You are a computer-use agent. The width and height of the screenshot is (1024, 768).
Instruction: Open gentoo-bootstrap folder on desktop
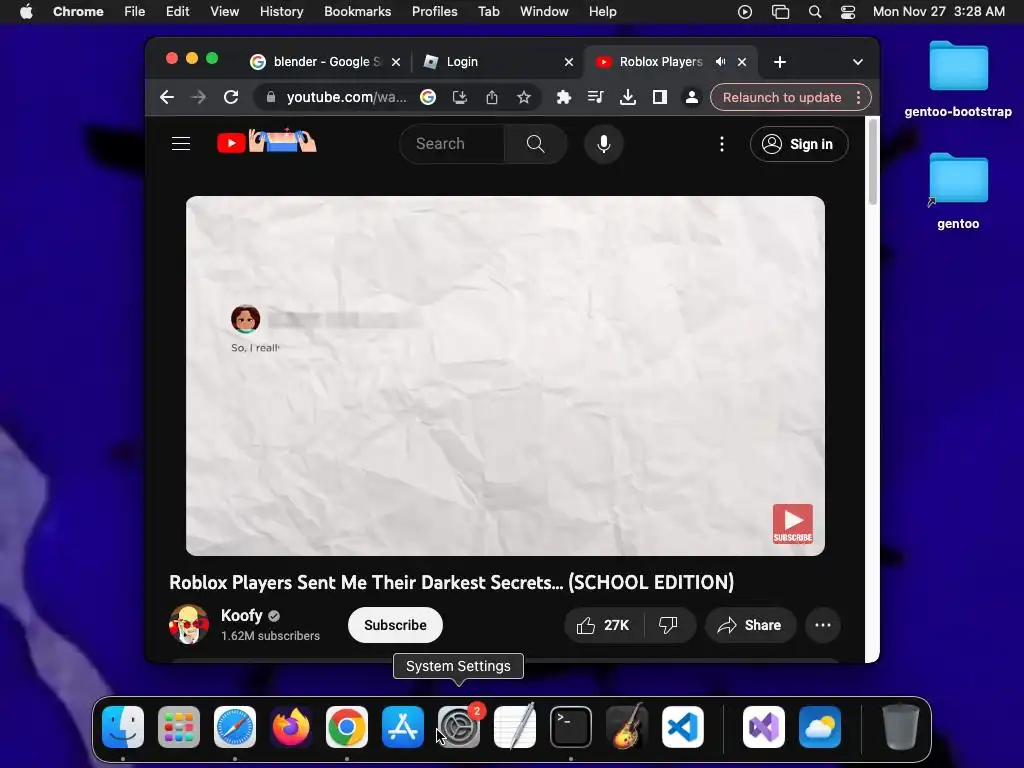pos(958,78)
